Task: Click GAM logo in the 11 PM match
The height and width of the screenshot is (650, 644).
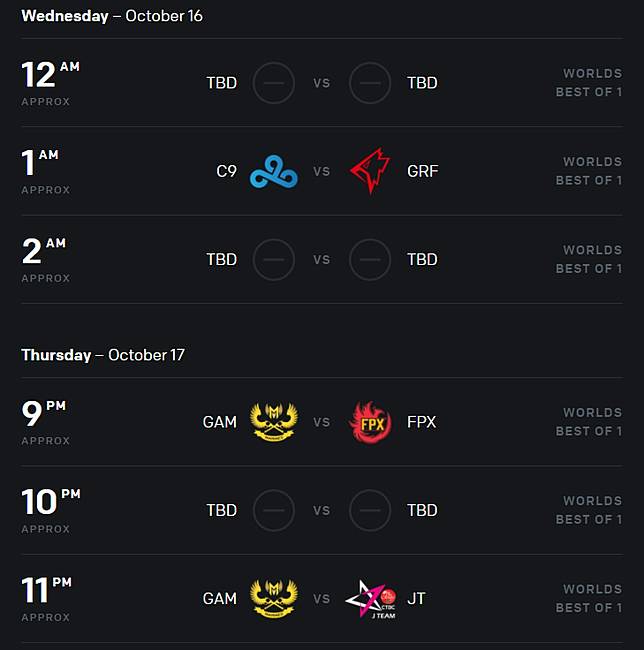Action: tap(273, 598)
